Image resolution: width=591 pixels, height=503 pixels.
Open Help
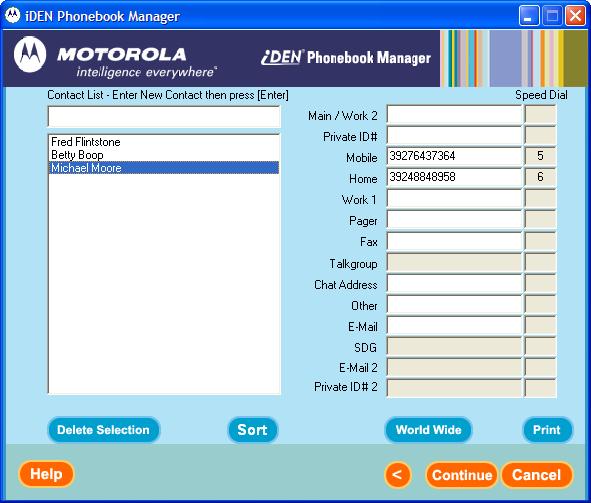tap(46, 474)
